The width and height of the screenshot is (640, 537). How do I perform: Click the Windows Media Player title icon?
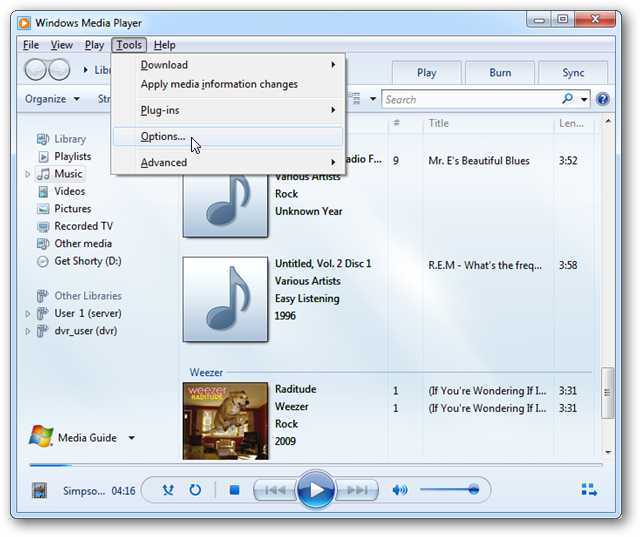[24, 23]
